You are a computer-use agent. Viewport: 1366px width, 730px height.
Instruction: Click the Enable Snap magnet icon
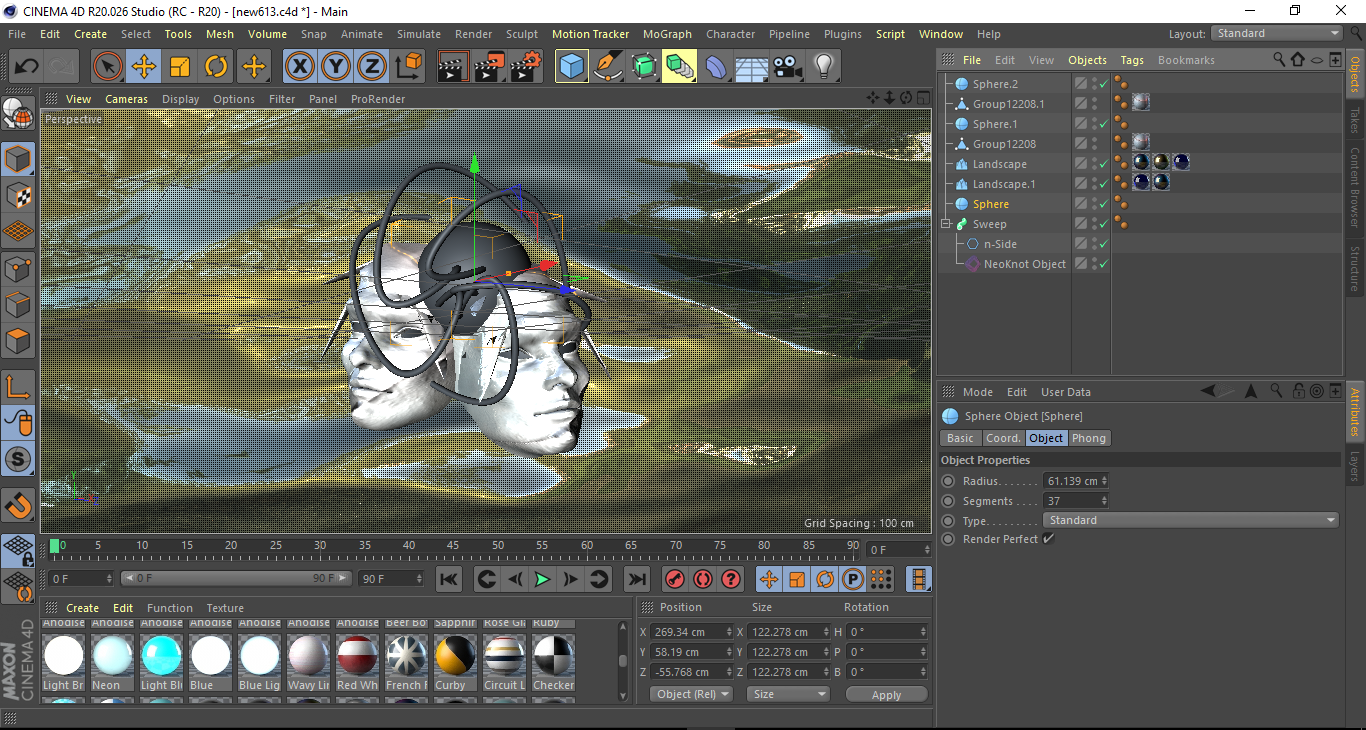[x=18, y=506]
